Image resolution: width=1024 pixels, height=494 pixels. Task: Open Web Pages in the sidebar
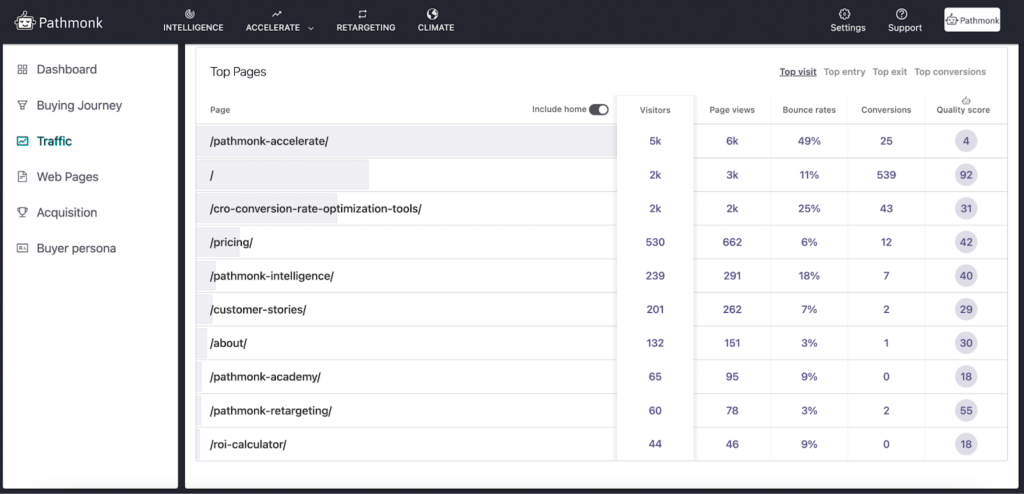click(67, 176)
